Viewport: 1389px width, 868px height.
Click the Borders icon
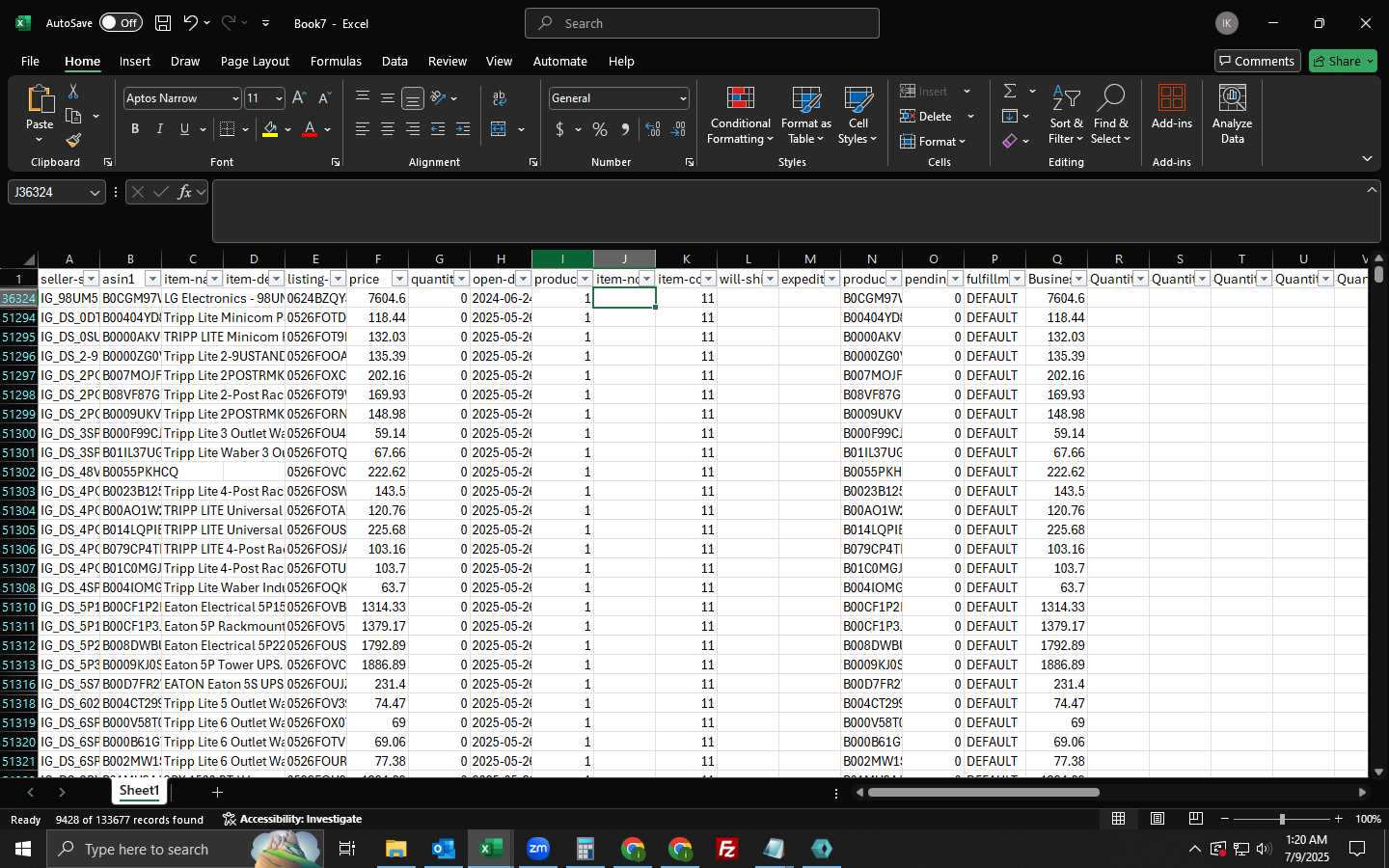click(x=228, y=129)
